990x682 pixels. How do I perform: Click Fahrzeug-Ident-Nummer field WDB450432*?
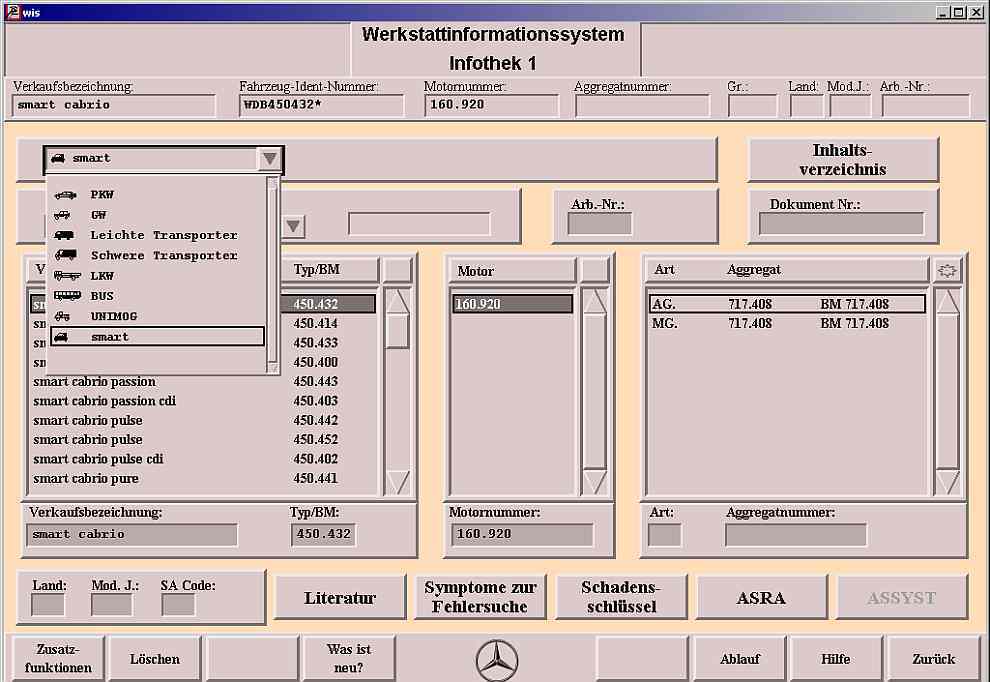[321, 105]
